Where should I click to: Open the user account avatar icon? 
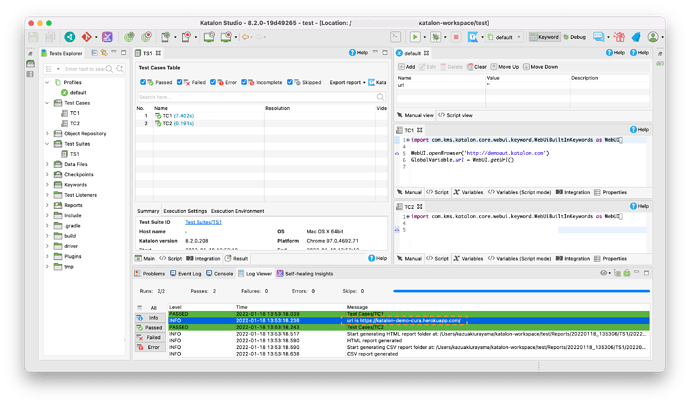click(x=653, y=37)
